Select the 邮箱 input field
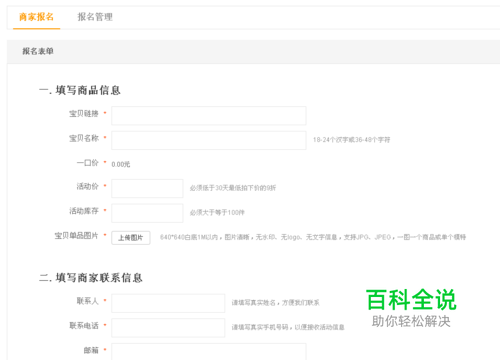This screenshot has width=500, height=360. [209, 352]
